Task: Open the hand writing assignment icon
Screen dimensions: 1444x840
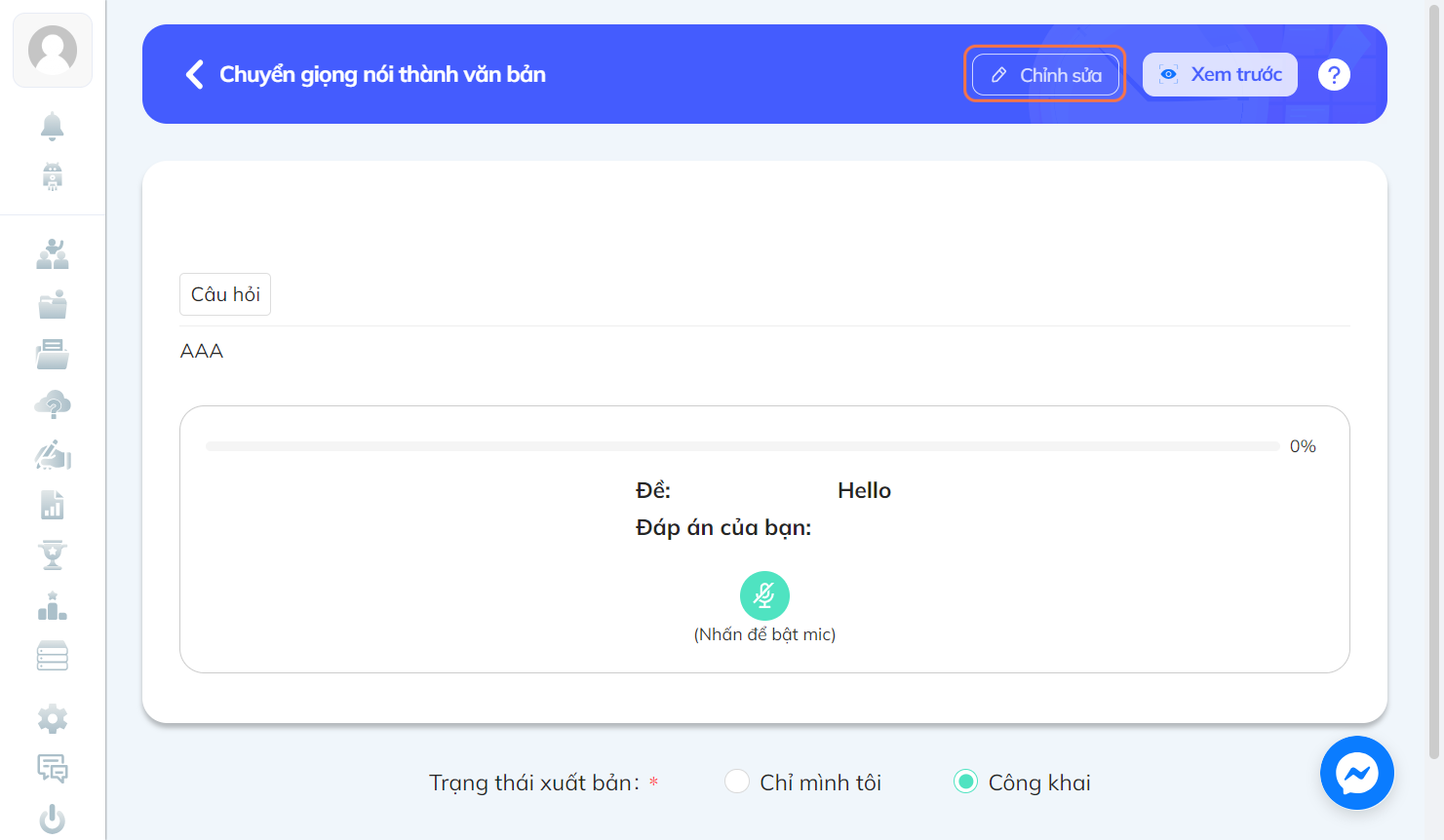Action: click(53, 455)
